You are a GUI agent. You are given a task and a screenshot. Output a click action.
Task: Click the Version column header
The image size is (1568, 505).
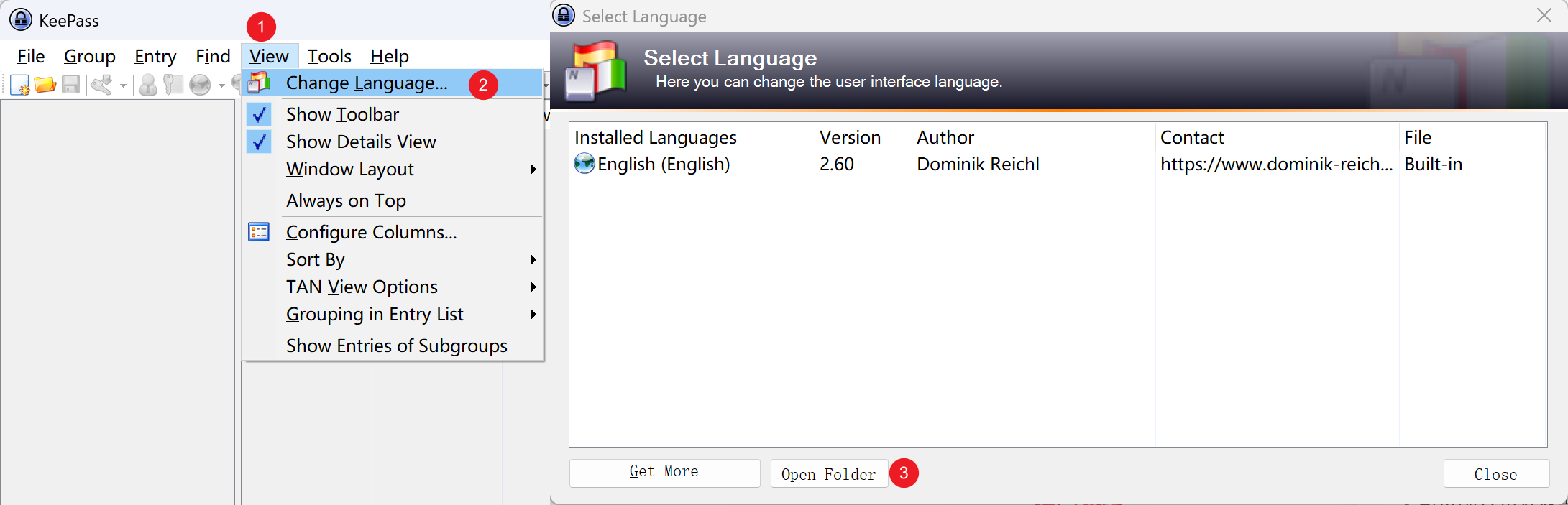tap(863, 137)
